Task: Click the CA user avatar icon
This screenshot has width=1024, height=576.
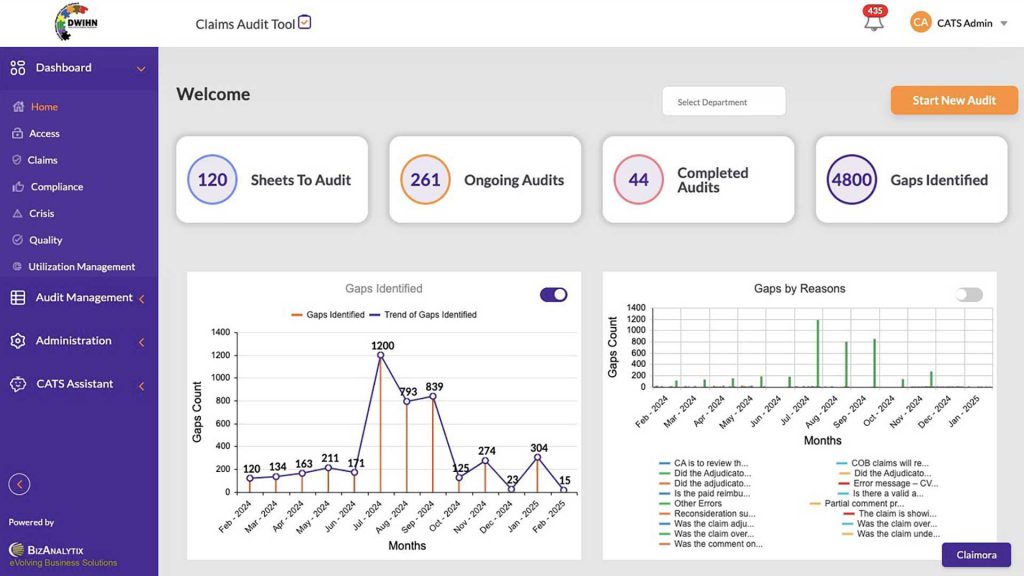Action: click(x=920, y=23)
